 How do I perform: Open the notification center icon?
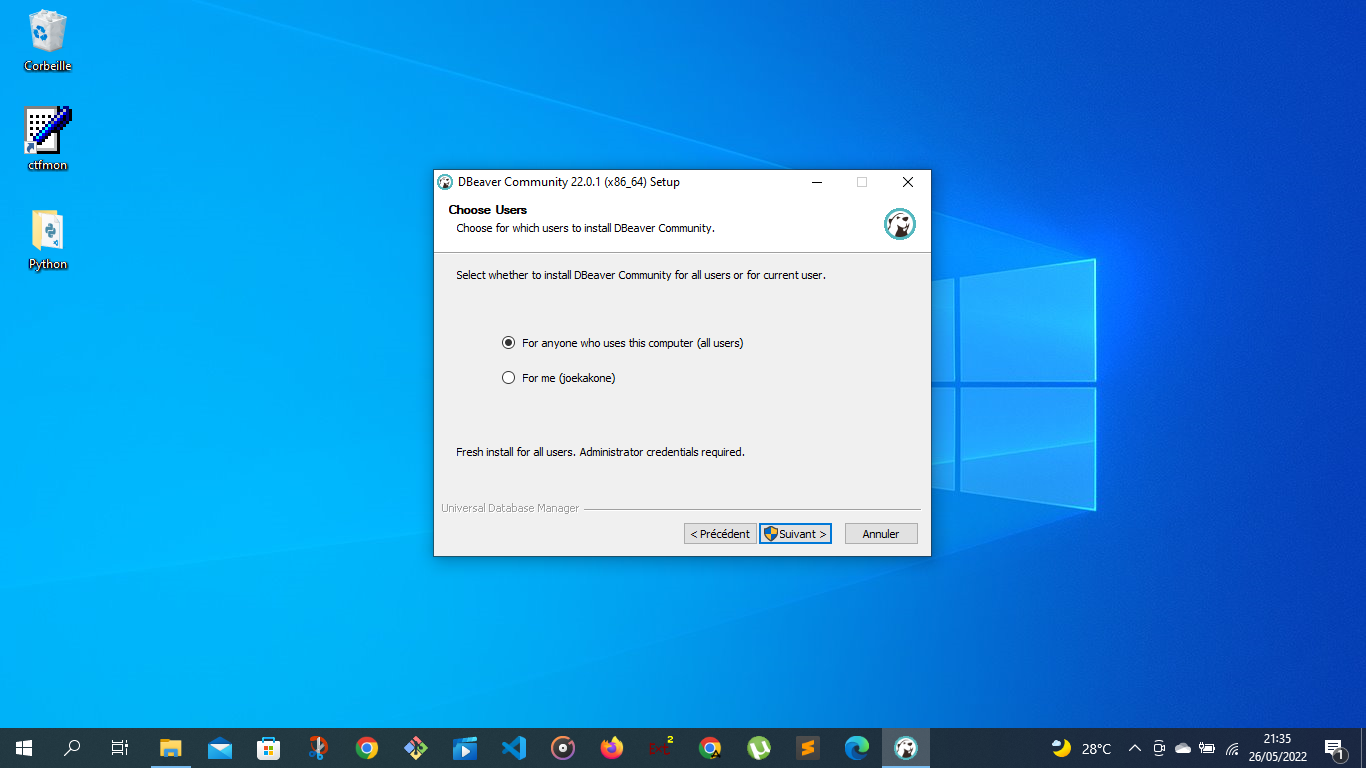[1334, 748]
